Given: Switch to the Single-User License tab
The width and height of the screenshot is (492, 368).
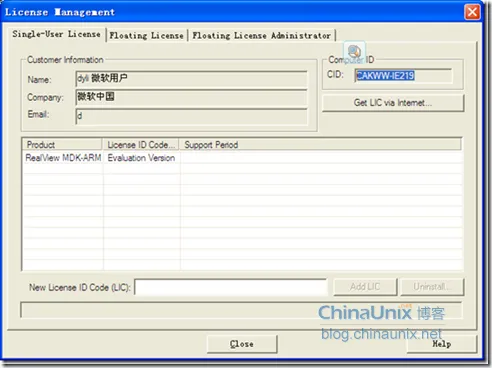Looking at the screenshot, I should [x=56, y=34].
